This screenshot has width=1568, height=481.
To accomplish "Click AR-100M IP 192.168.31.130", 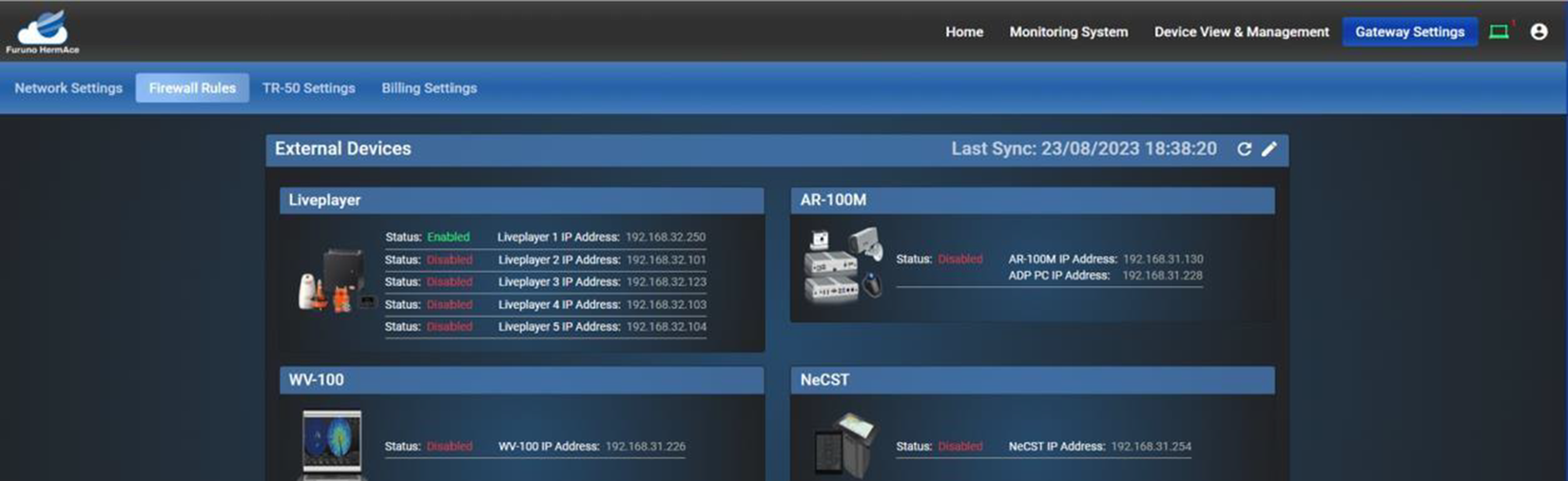I will 1163,259.
